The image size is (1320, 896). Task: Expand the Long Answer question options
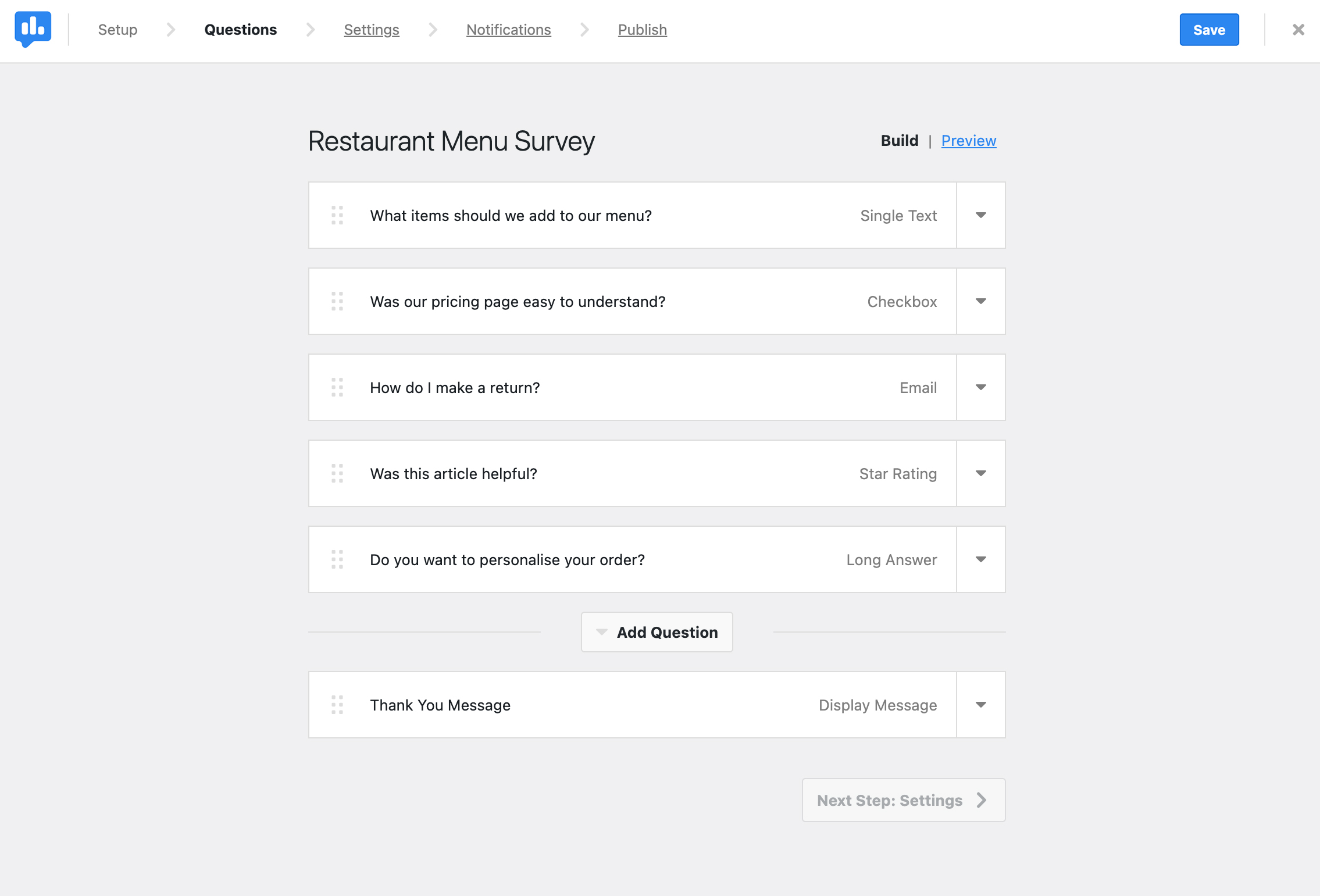980,559
